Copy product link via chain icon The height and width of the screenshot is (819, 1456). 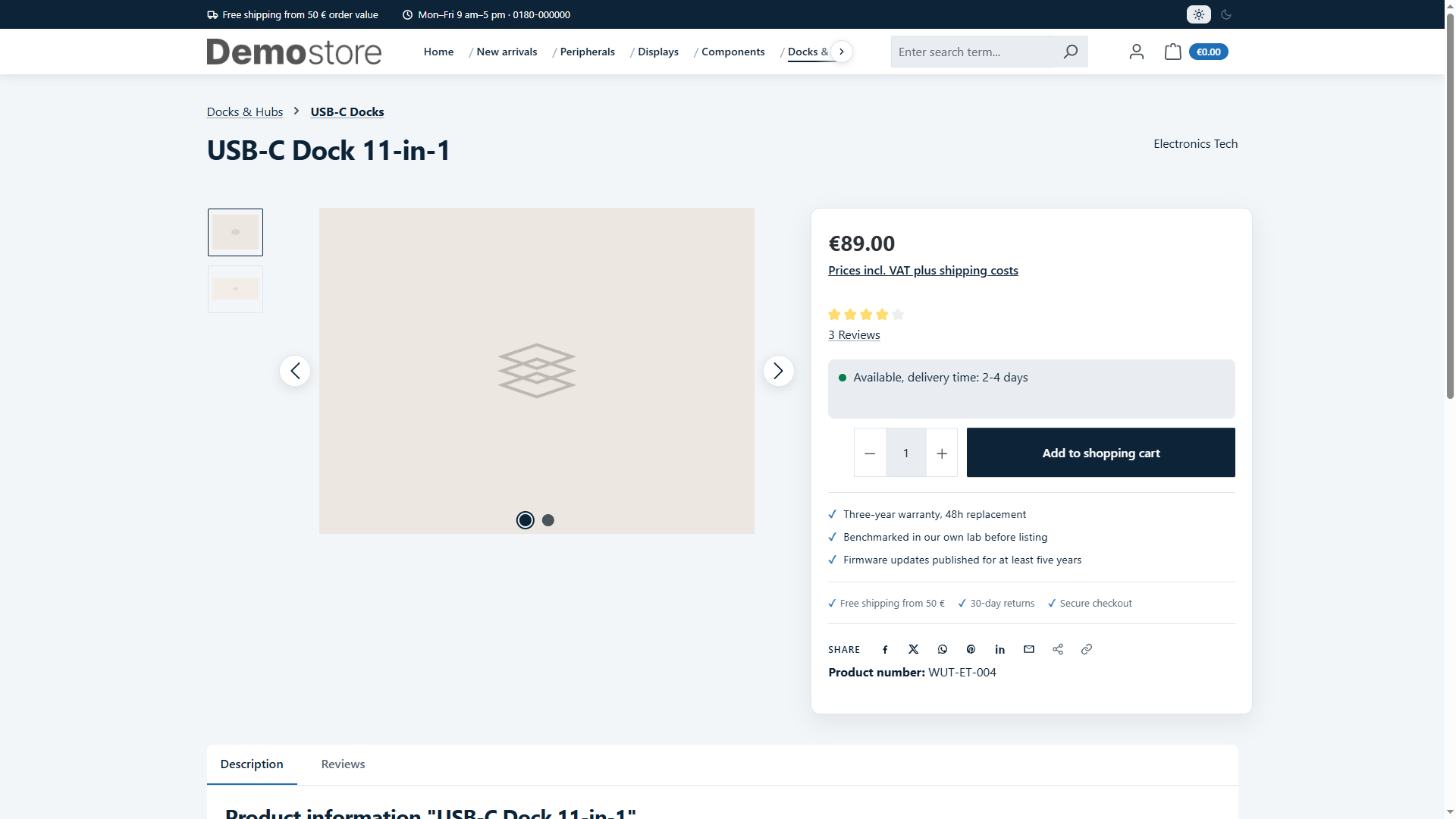point(1087,649)
